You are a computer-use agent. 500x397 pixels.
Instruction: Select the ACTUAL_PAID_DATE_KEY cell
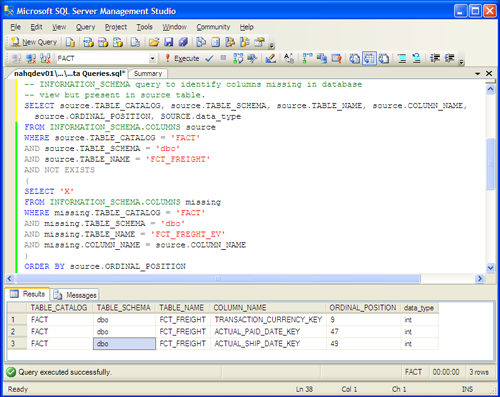(x=268, y=332)
